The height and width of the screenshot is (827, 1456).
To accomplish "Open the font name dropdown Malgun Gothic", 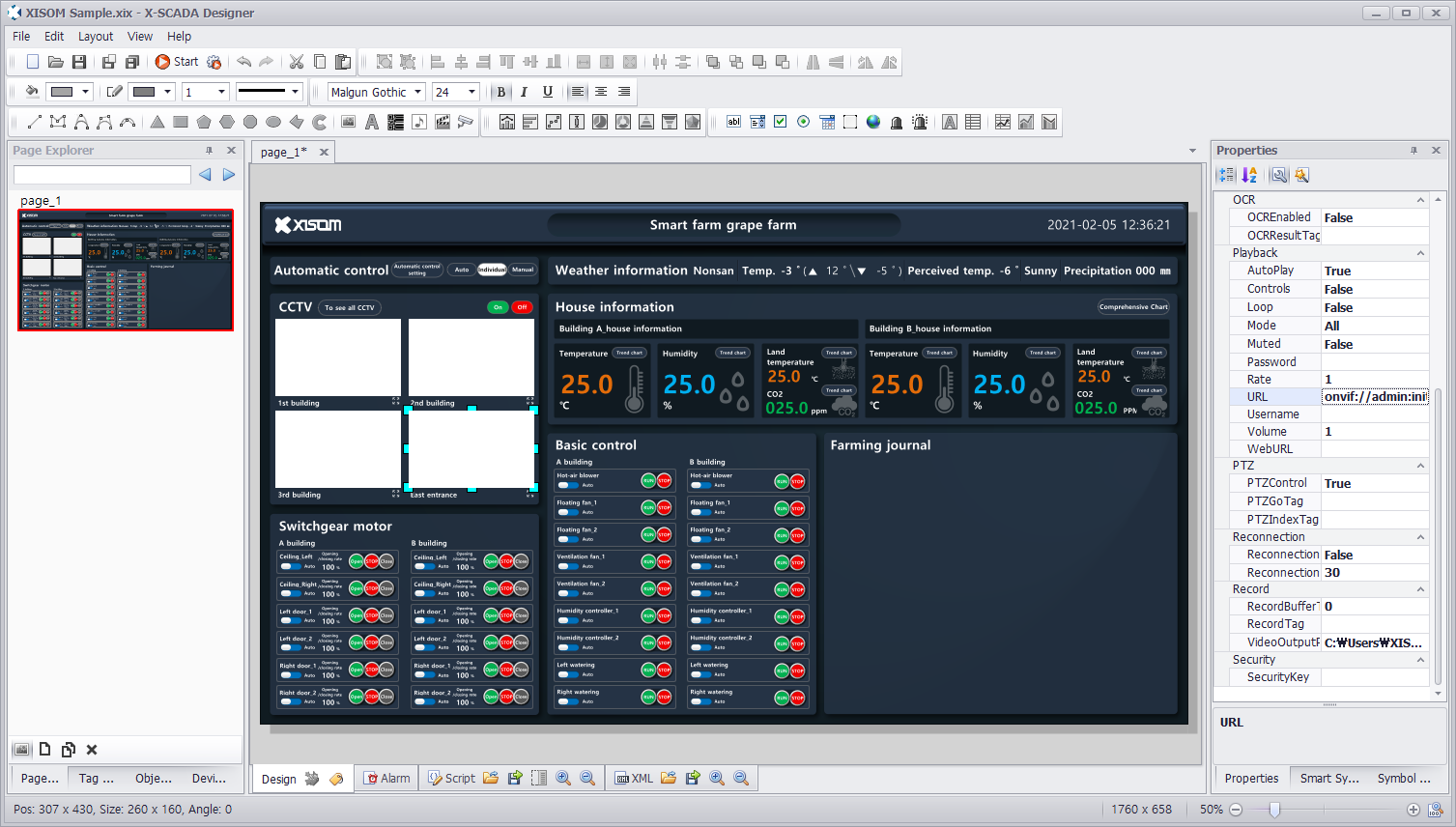I will (x=418, y=92).
